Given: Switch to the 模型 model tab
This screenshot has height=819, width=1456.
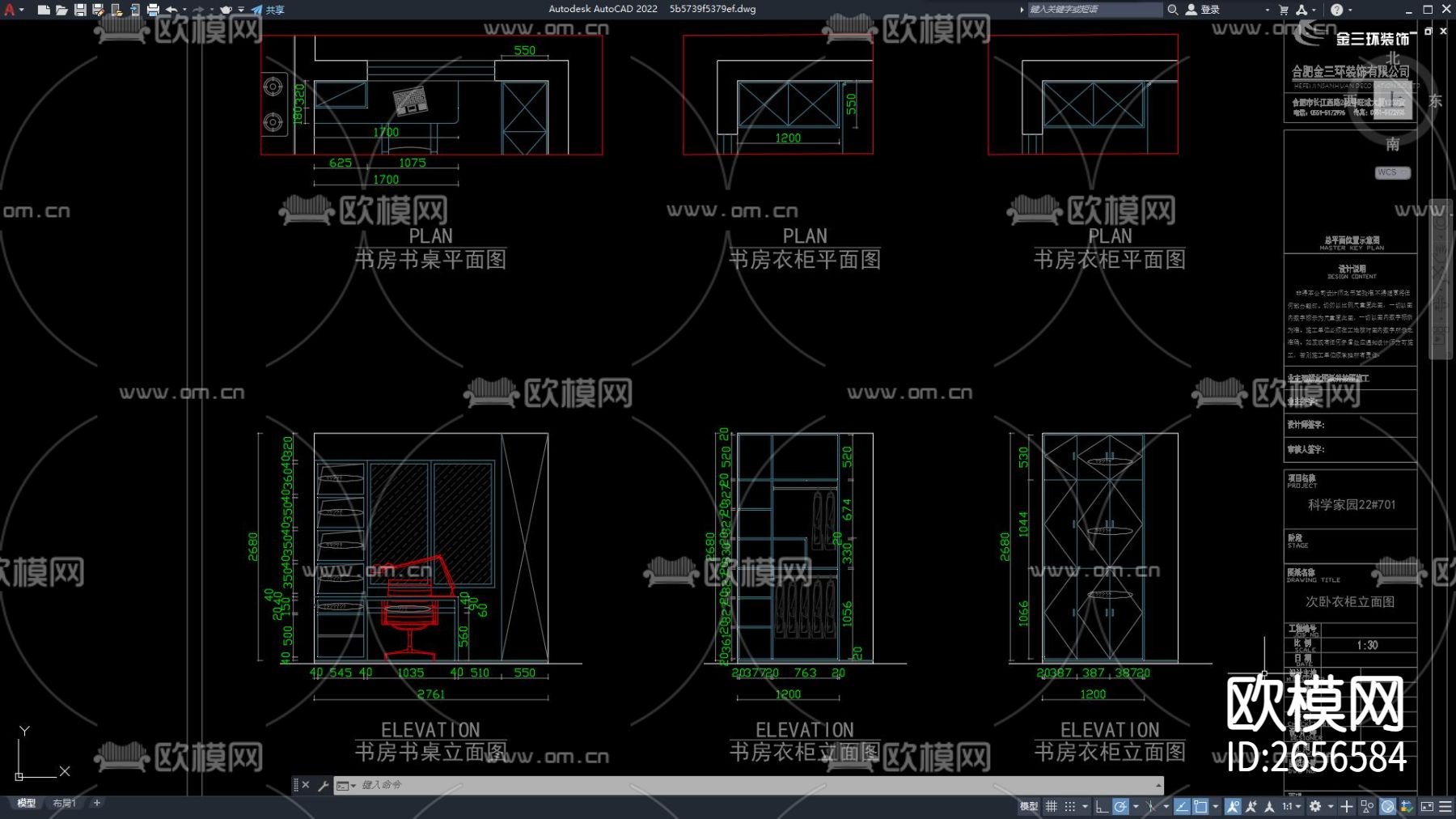Looking at the screenshot, I should pos(27,804).
